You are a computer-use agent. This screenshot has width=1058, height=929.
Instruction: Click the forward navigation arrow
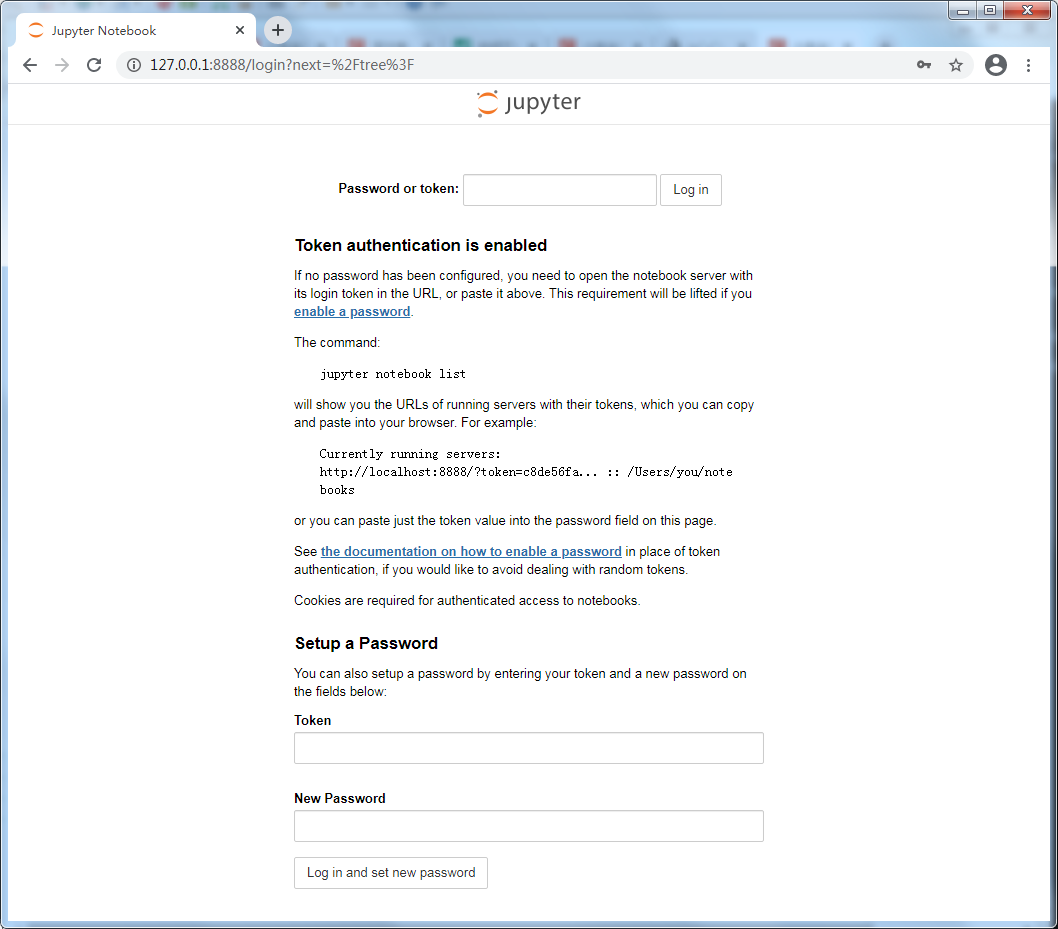61,64
